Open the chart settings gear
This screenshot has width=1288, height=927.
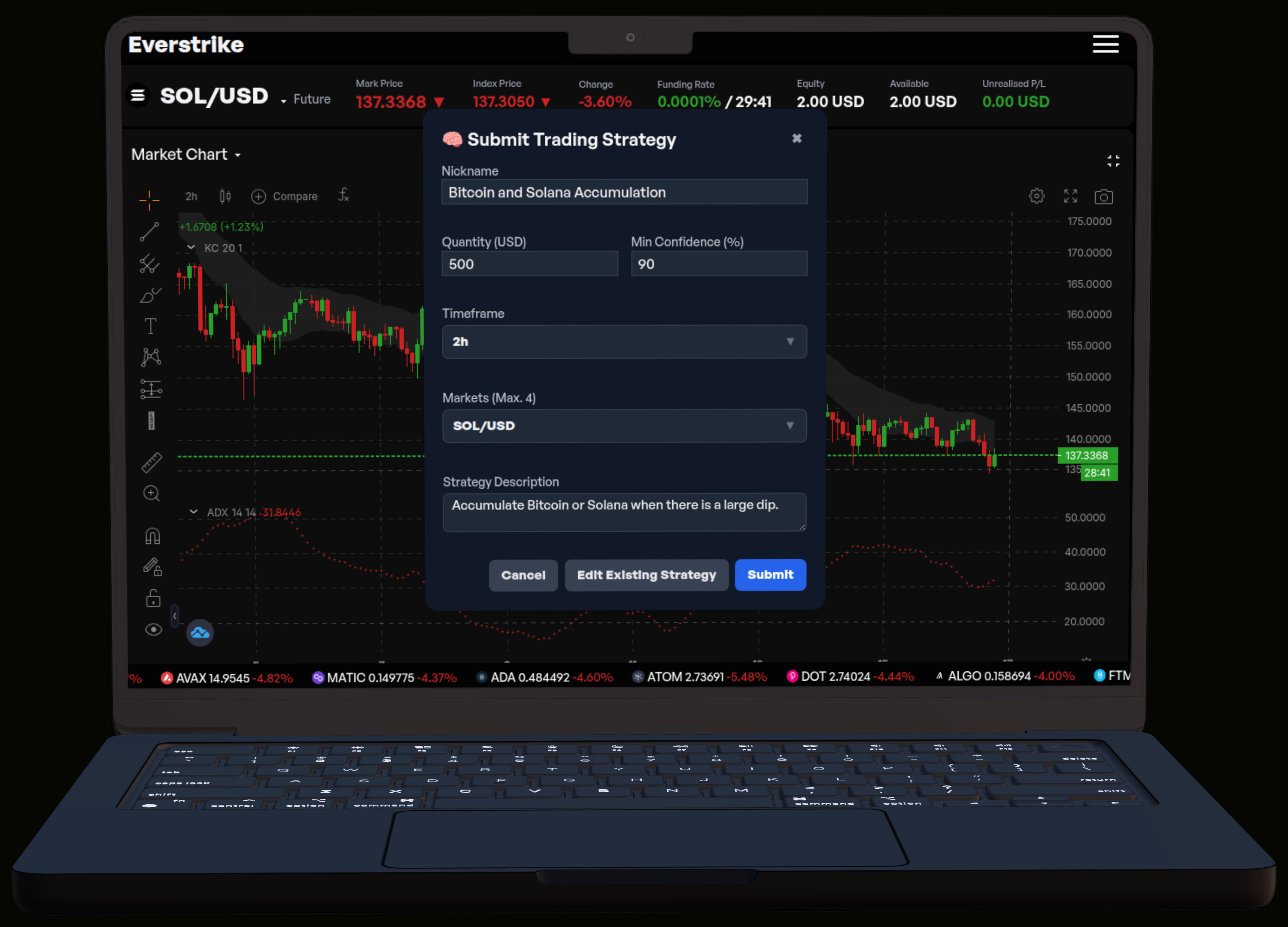pyautogui.click(x=1036, y=196)
